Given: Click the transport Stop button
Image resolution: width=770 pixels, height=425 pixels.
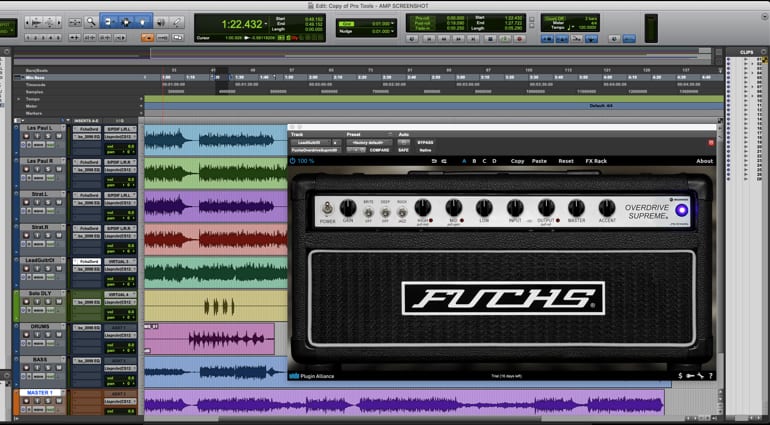Looking at the screenshot, I should click(489, 38).
